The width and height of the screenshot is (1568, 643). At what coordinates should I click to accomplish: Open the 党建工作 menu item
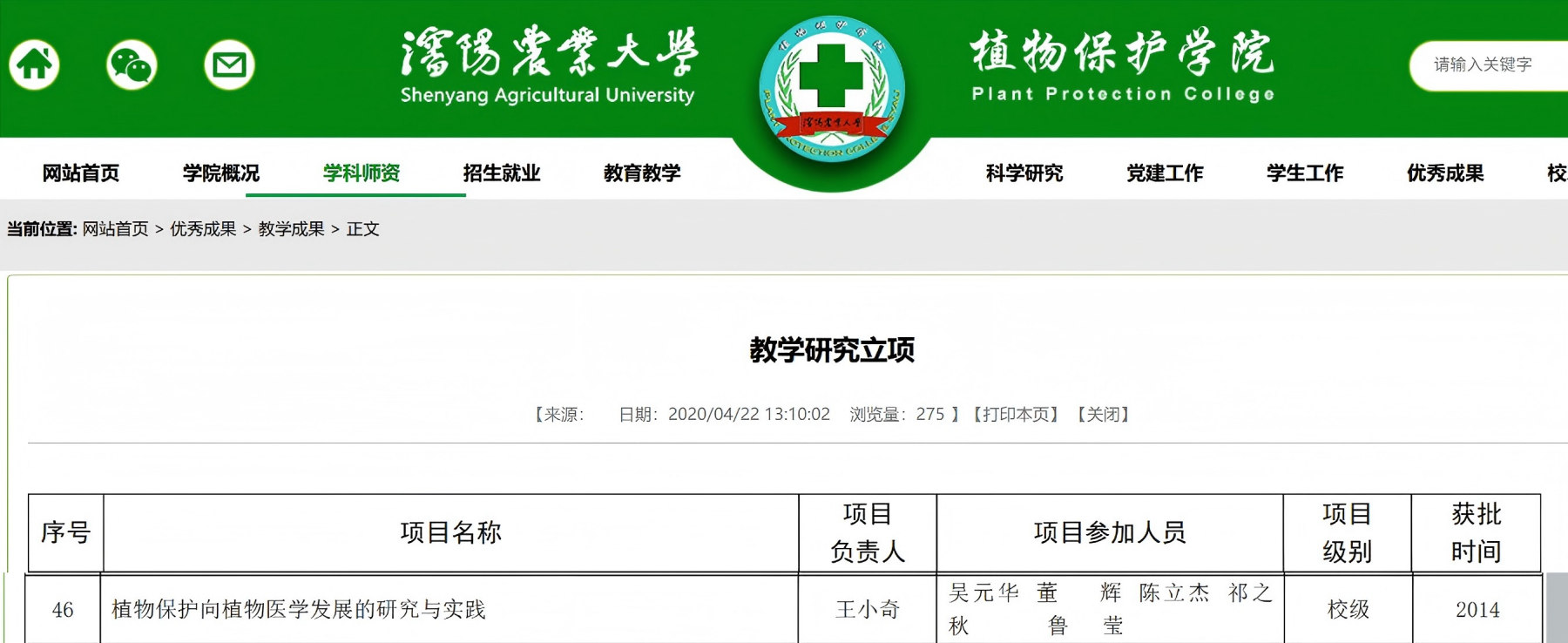click(x=1165, y=173)
